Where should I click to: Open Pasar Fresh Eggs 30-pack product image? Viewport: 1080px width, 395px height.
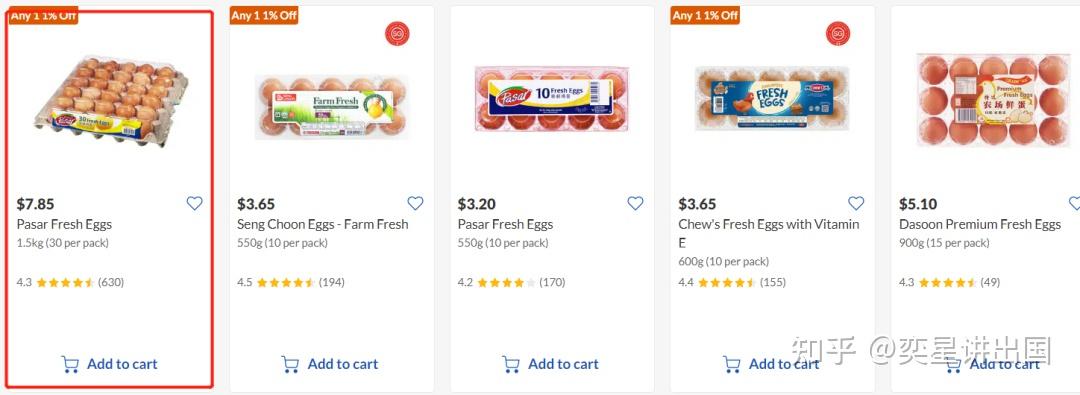point(111,102)
